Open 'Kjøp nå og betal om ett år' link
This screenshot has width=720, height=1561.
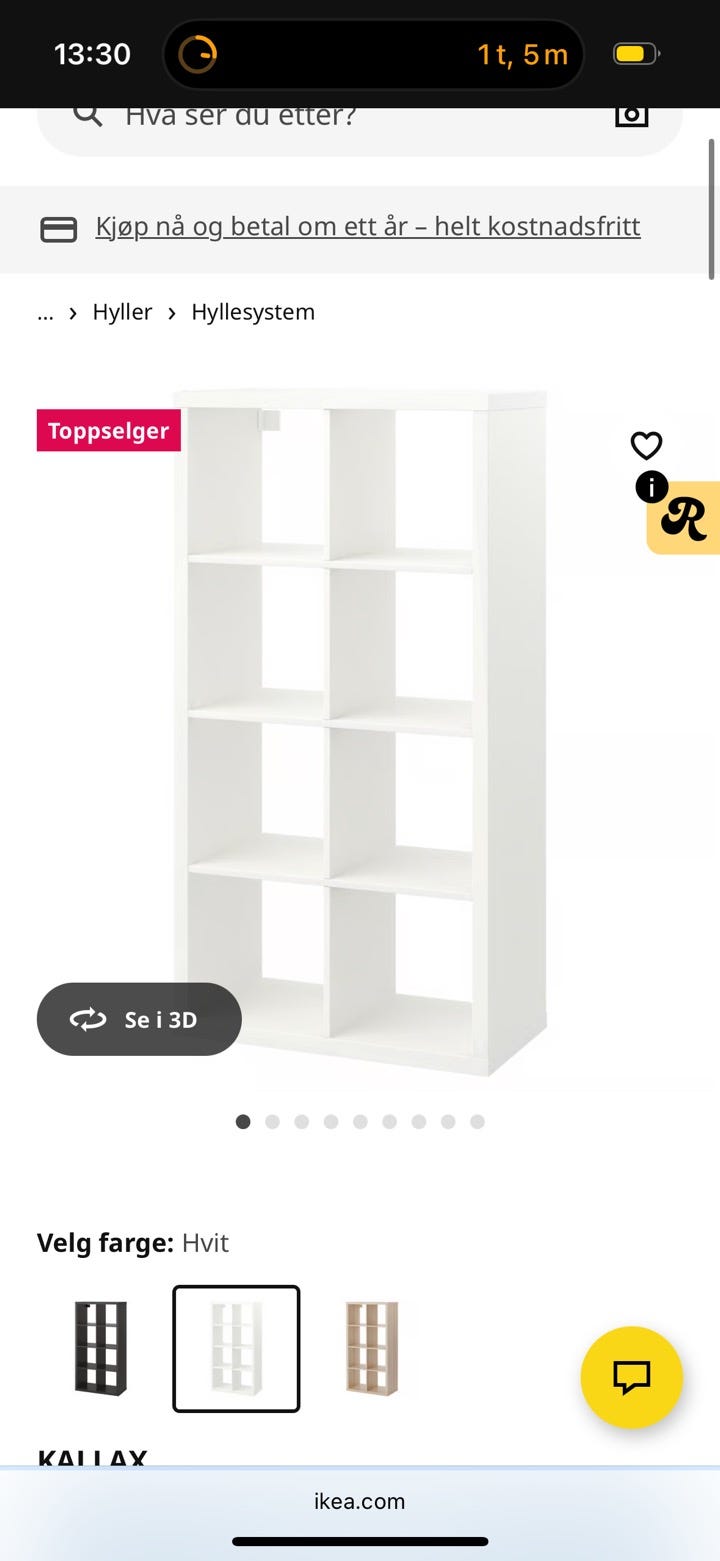click(x=368, y=226)
